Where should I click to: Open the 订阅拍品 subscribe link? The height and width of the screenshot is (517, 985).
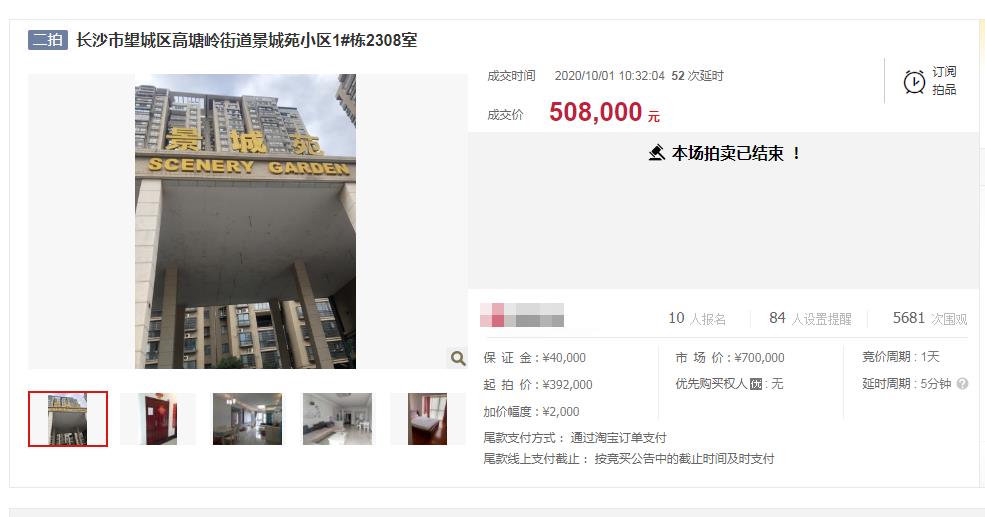click(944, 80)
